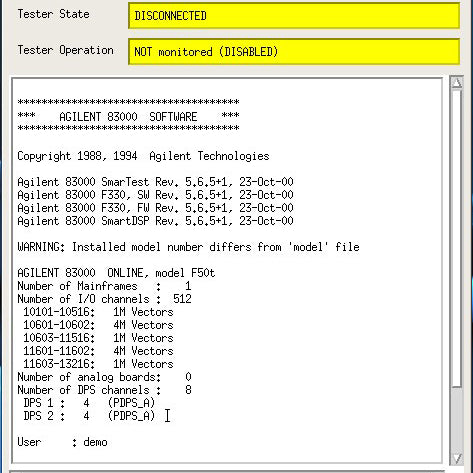Click the 'User : demo' line

pos(62,442)
